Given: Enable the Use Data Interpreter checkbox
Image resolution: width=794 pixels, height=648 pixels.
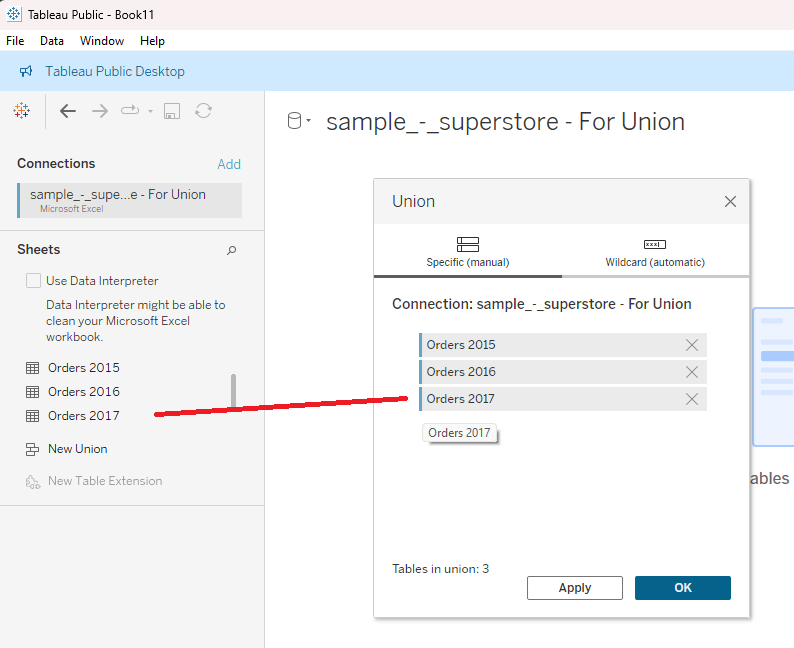Looking at the screenshot, I should pos(34,281).
